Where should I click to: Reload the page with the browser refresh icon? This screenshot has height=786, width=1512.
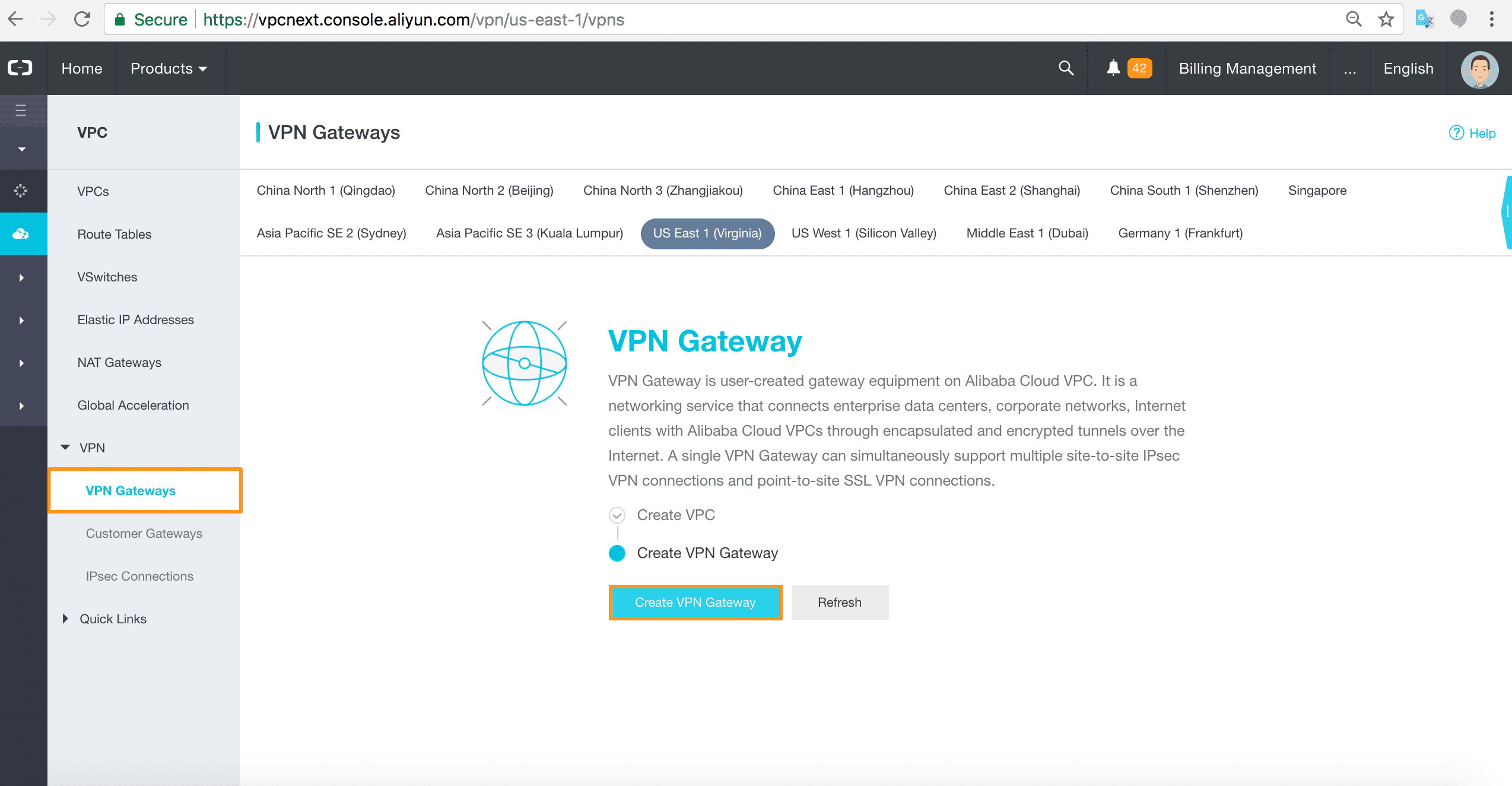pos(82,19)
